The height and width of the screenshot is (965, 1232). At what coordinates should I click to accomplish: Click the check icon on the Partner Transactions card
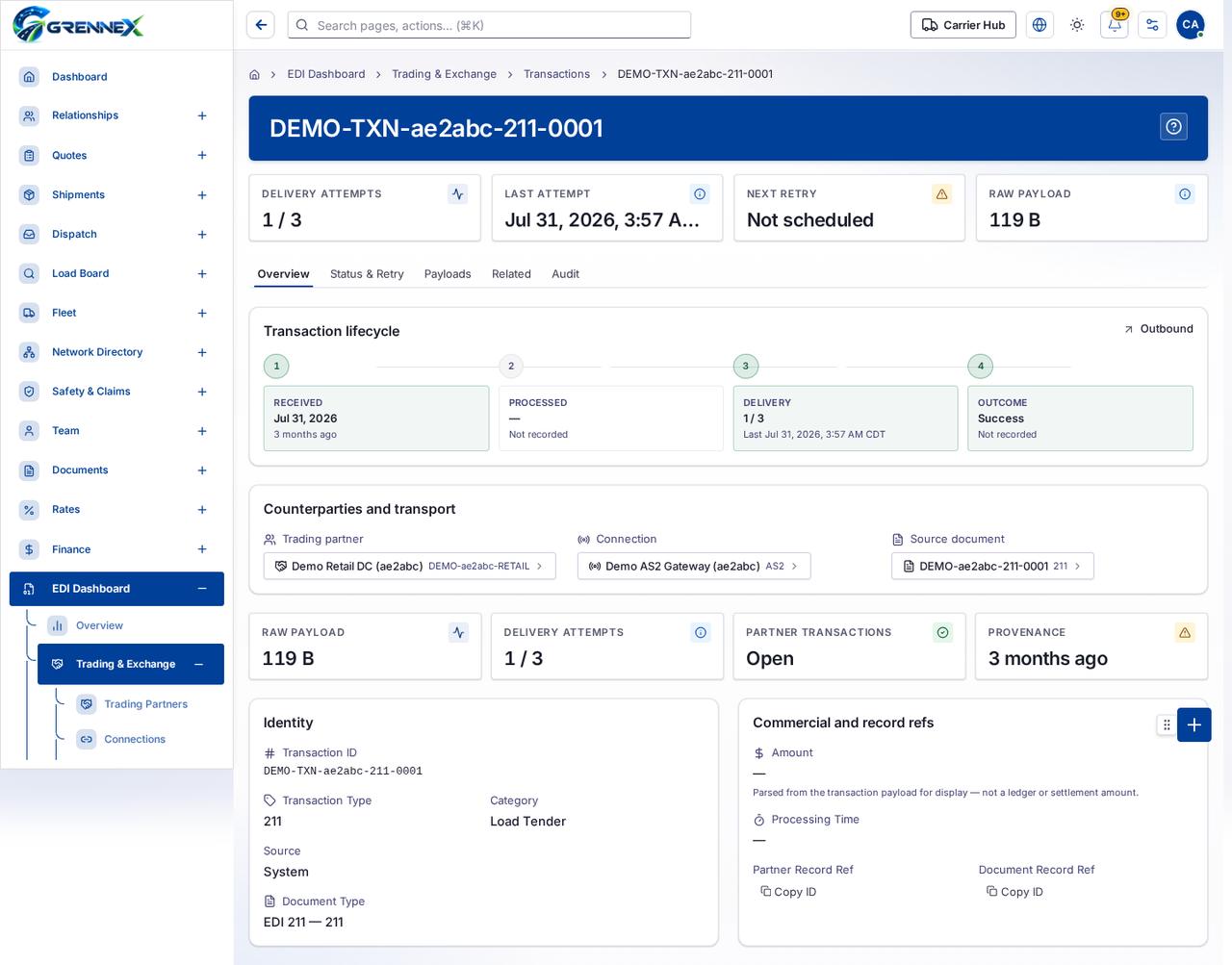943,632
